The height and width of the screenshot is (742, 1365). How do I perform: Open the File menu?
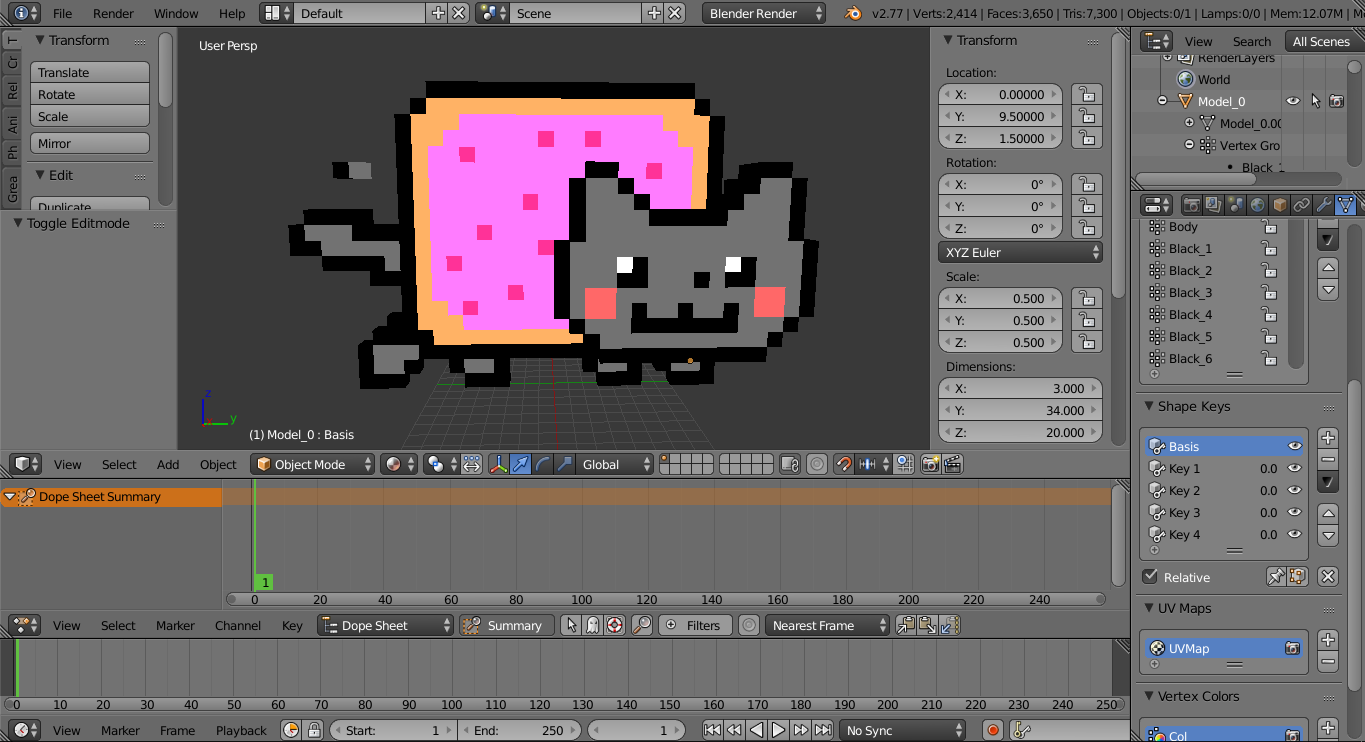[62, 13]
